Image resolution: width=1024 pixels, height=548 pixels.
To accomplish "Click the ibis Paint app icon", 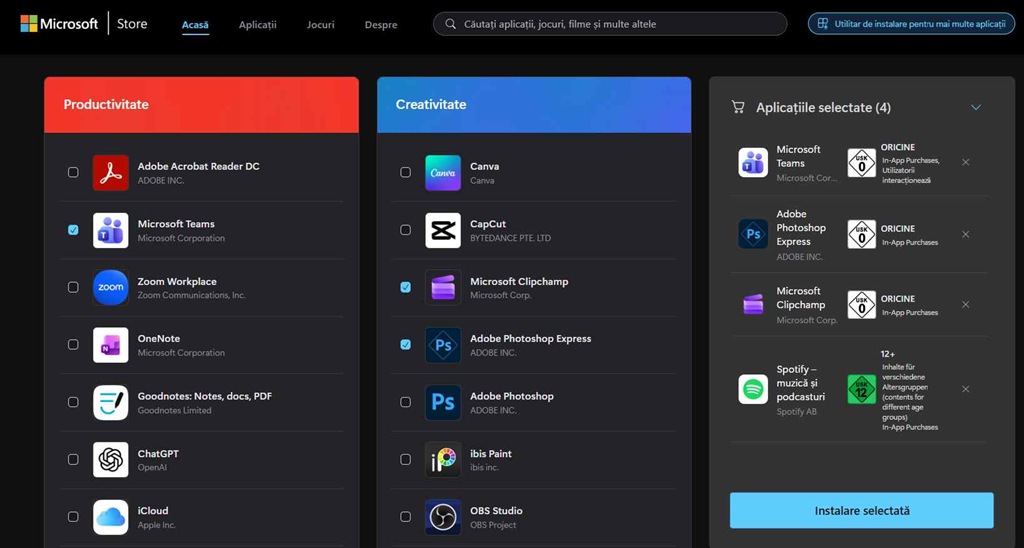I will (x=443, y=460).
